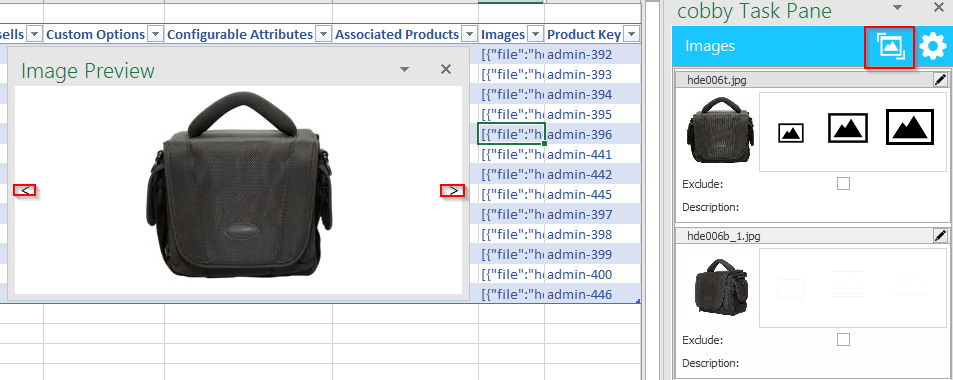The height and width of the screenshot is (380, 953).
Task: Open the Associated Products filter dropdown
Action: [469, 35]
